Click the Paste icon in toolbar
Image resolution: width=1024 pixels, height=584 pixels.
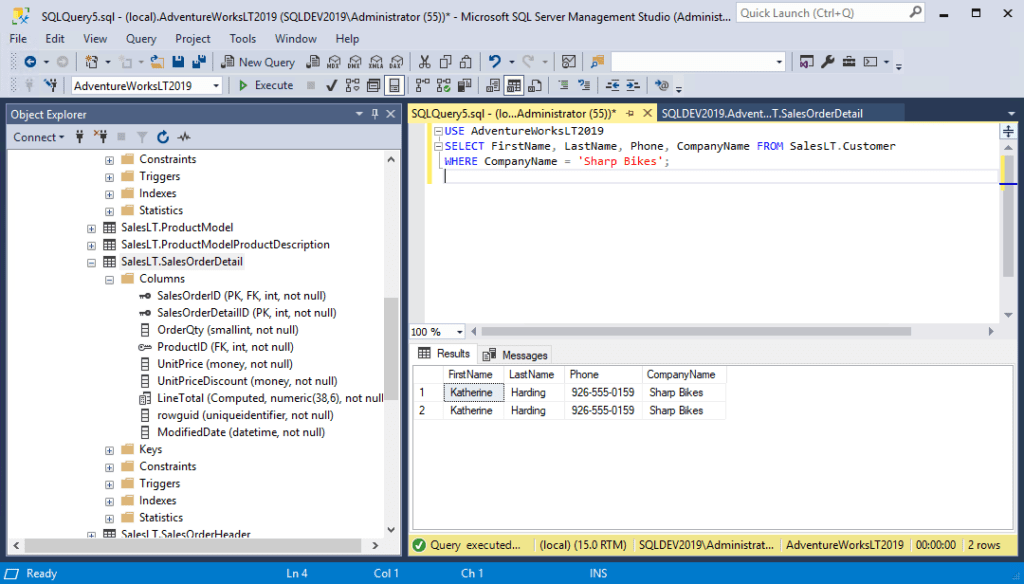(x=466, y=62)
